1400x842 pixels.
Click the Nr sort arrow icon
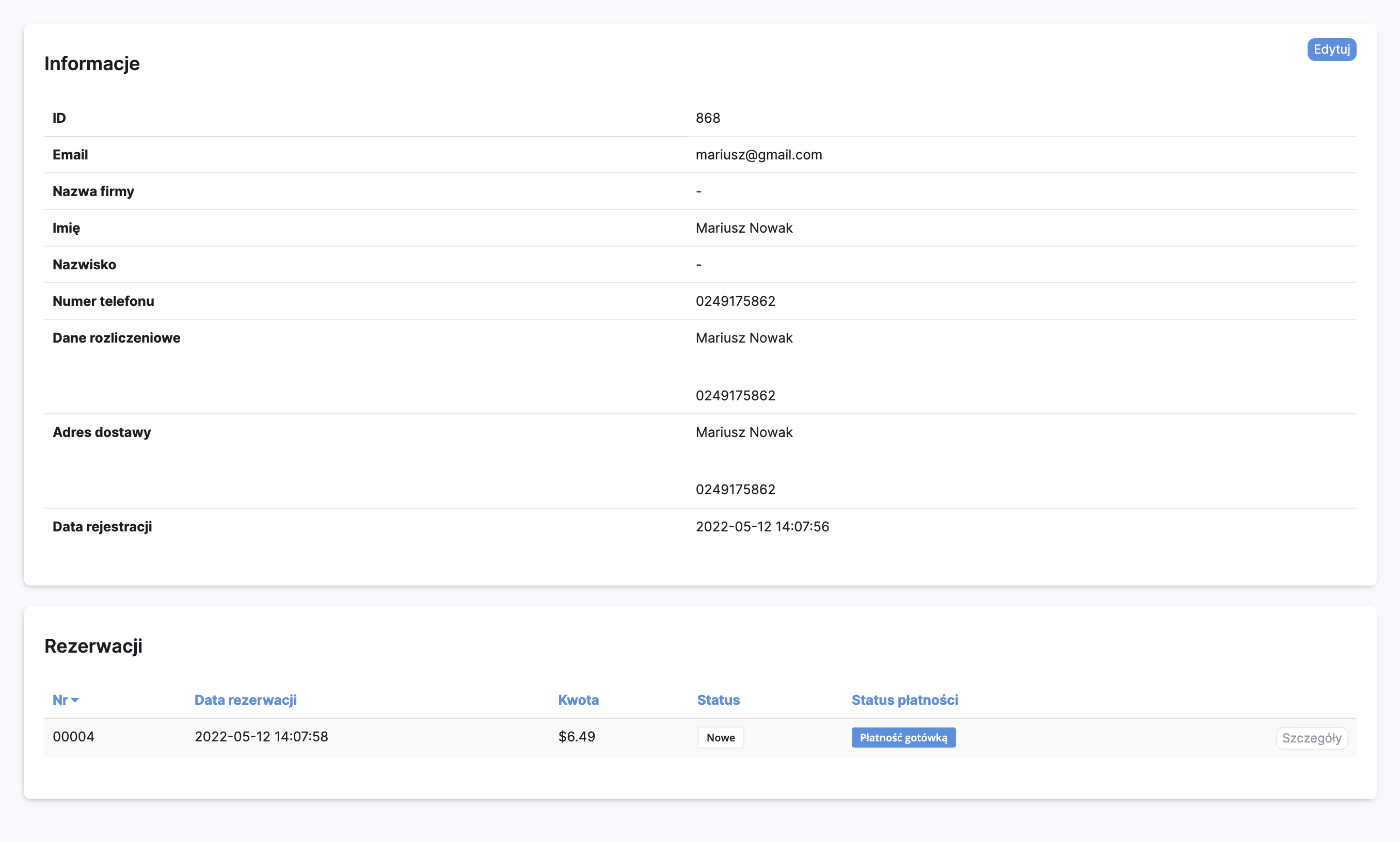75,700
